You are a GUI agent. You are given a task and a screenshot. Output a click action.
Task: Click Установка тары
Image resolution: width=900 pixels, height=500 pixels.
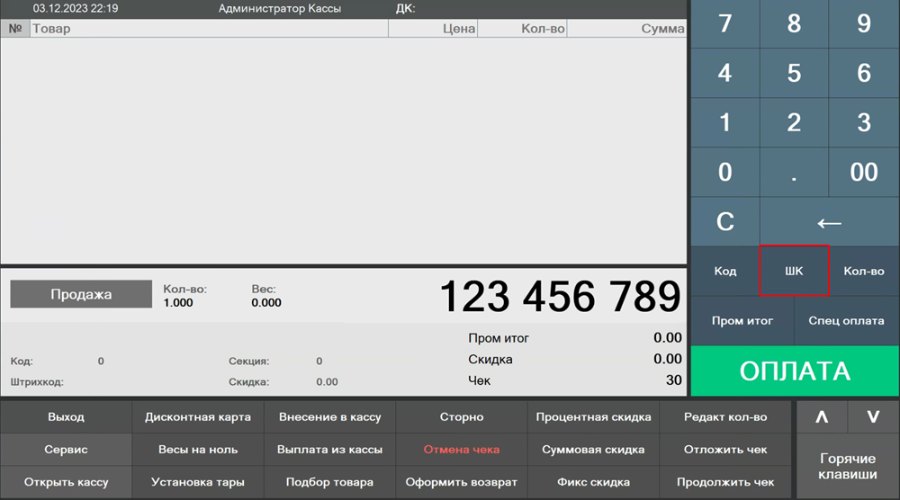pos(198,482)
